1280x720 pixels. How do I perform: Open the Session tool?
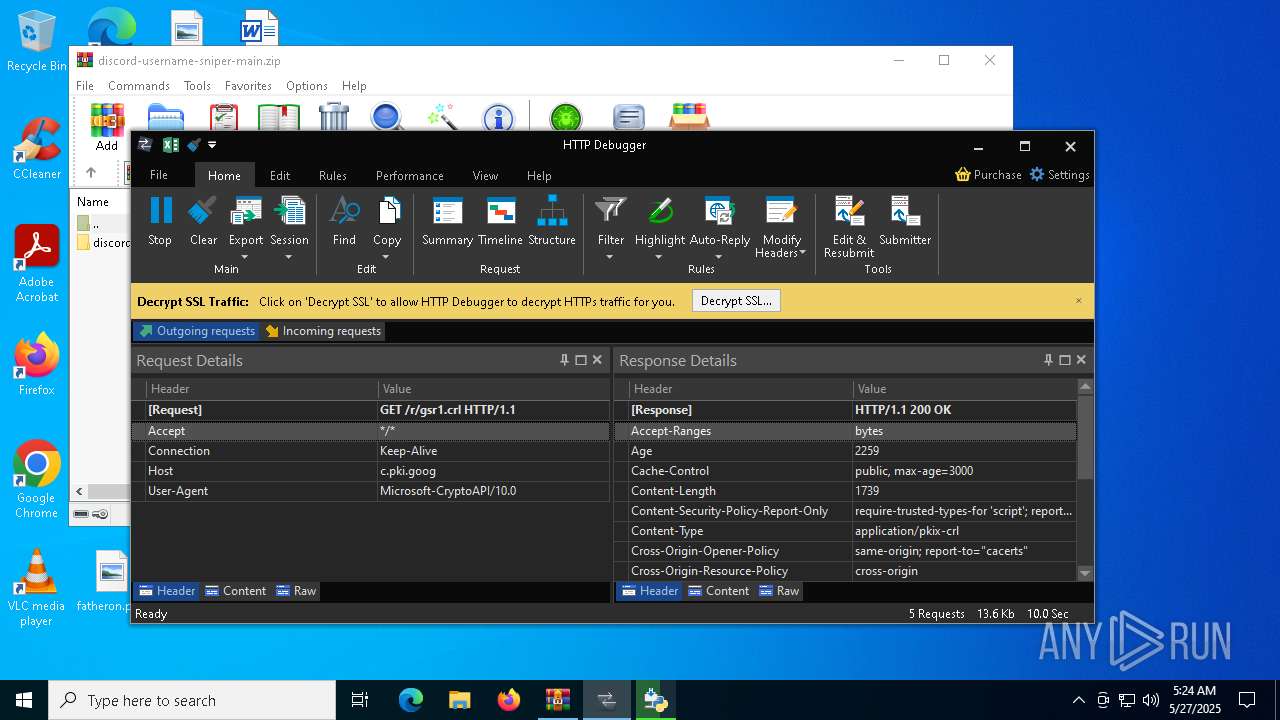[x=289, y=221]
